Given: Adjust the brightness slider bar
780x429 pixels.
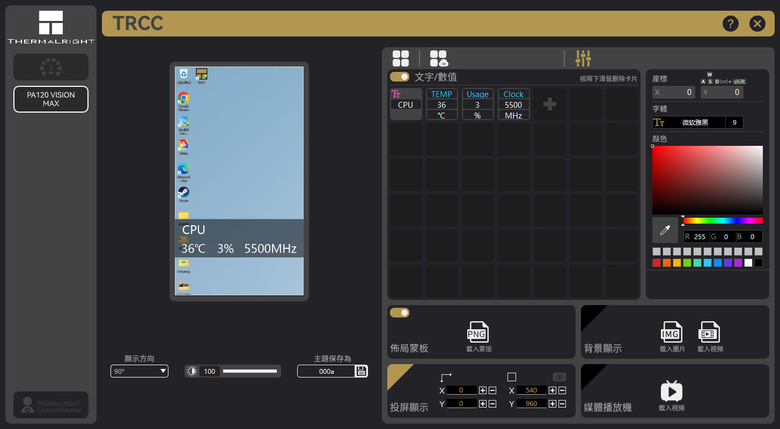Looking at the screenshot, I should pos(250,371).
